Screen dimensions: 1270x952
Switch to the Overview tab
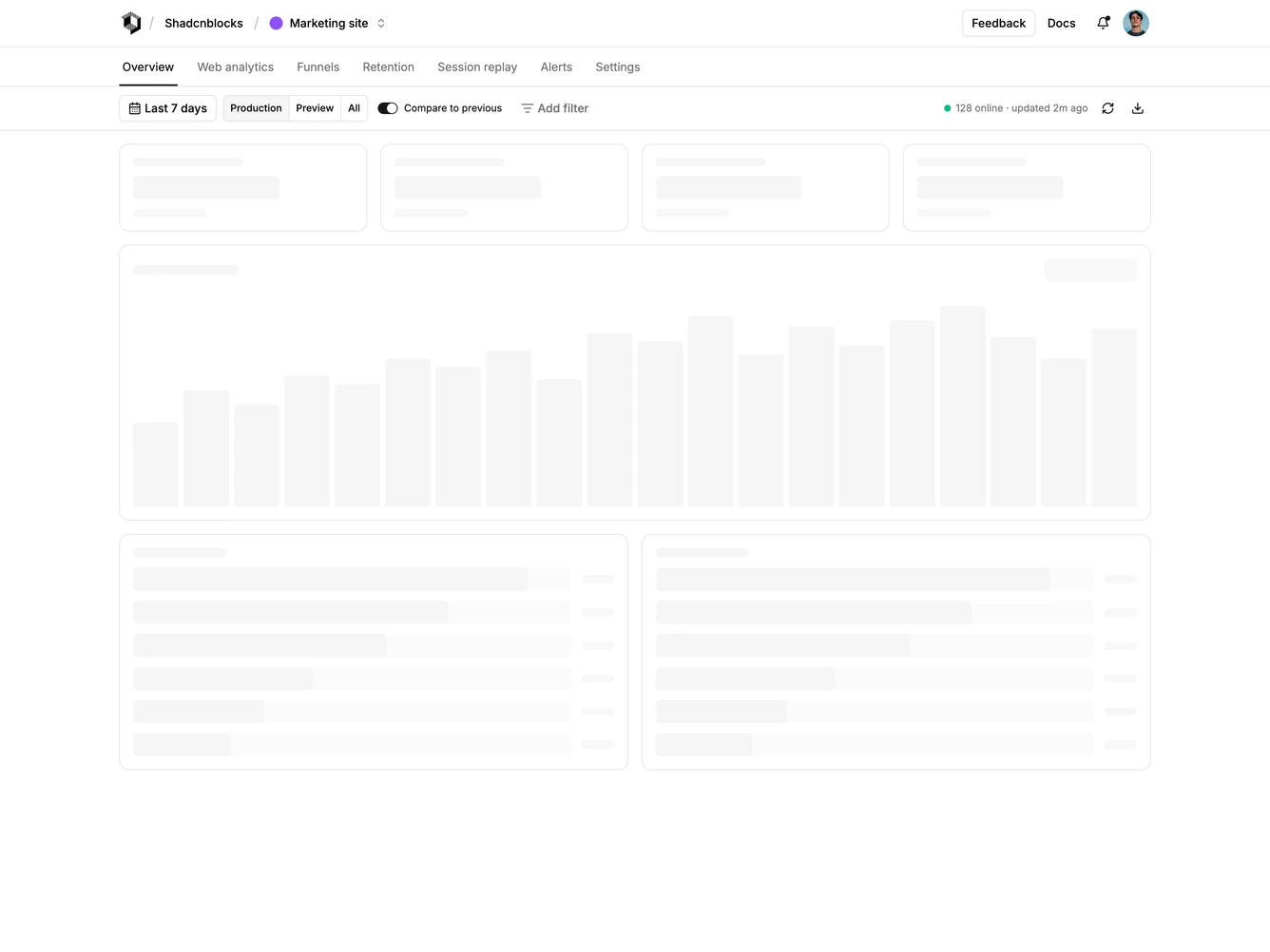point(148,67)
